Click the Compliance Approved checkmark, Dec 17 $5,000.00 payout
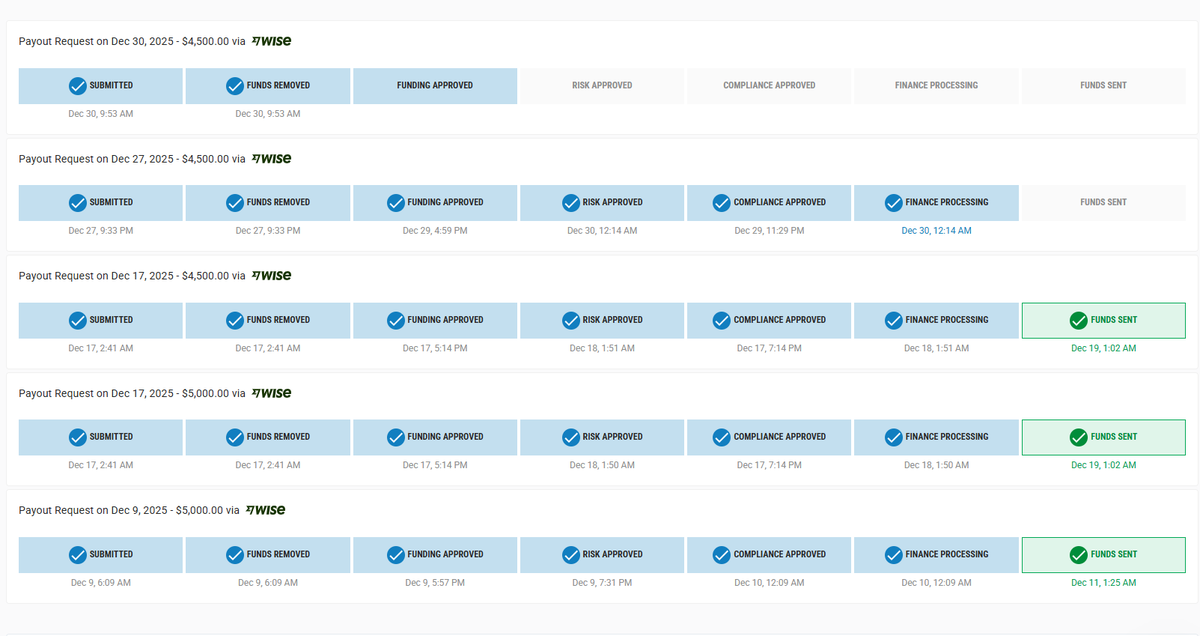1200x636 pixels. [722, 437]
